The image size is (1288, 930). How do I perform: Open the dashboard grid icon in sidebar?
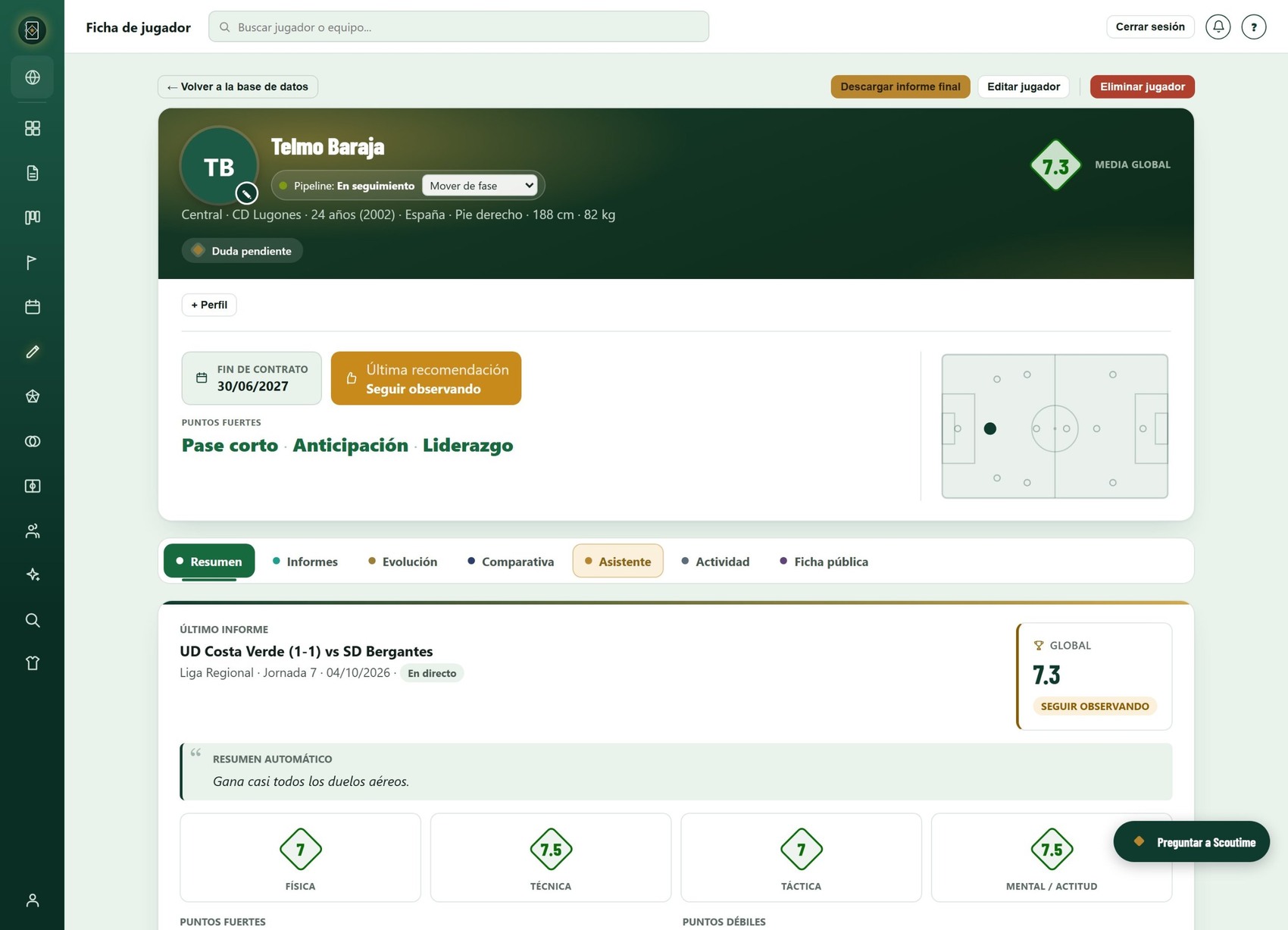[32, 128]
